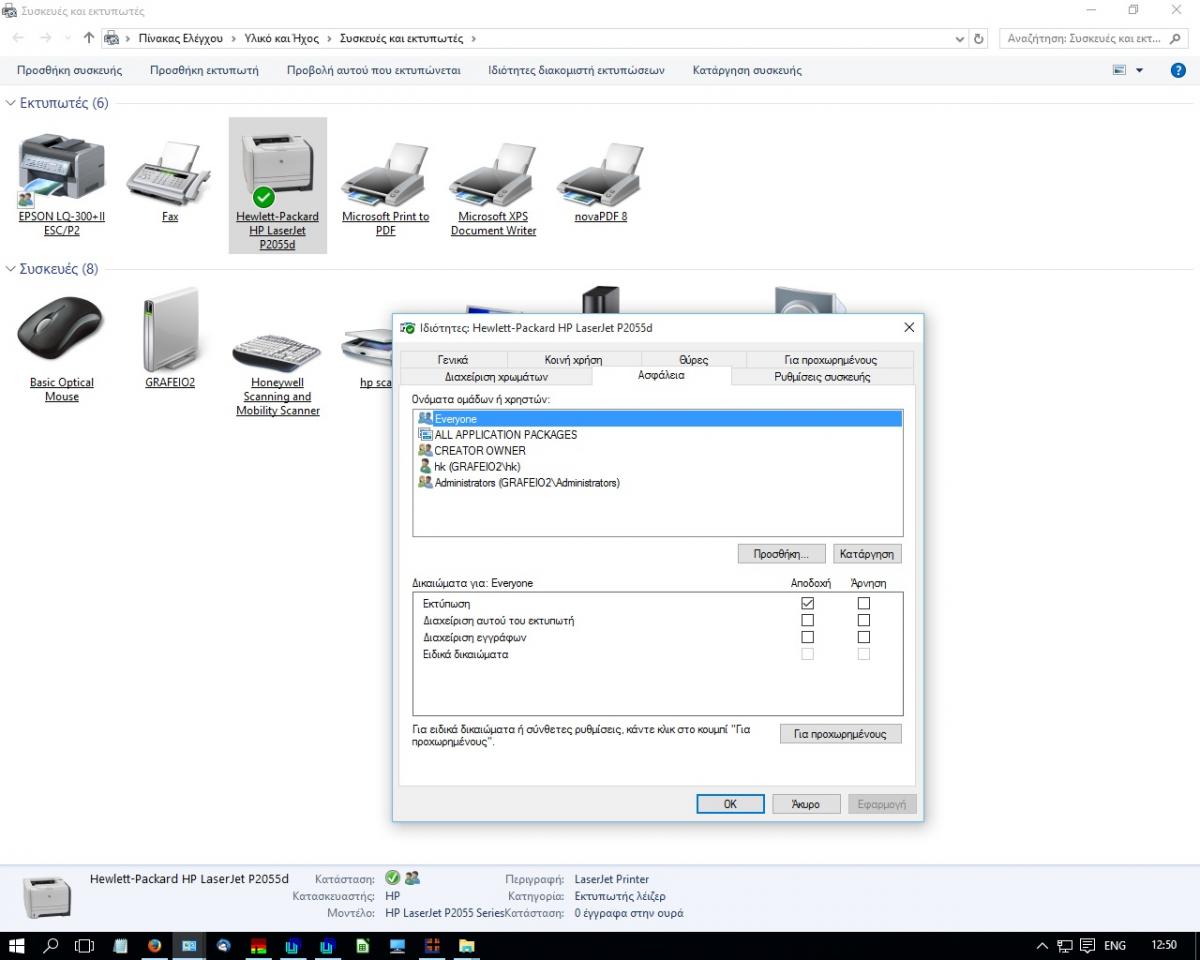Select the GRAFEIO2 computer device
Image resolution: width=1200 pixels, height=960 pixels.
point(169,340)
